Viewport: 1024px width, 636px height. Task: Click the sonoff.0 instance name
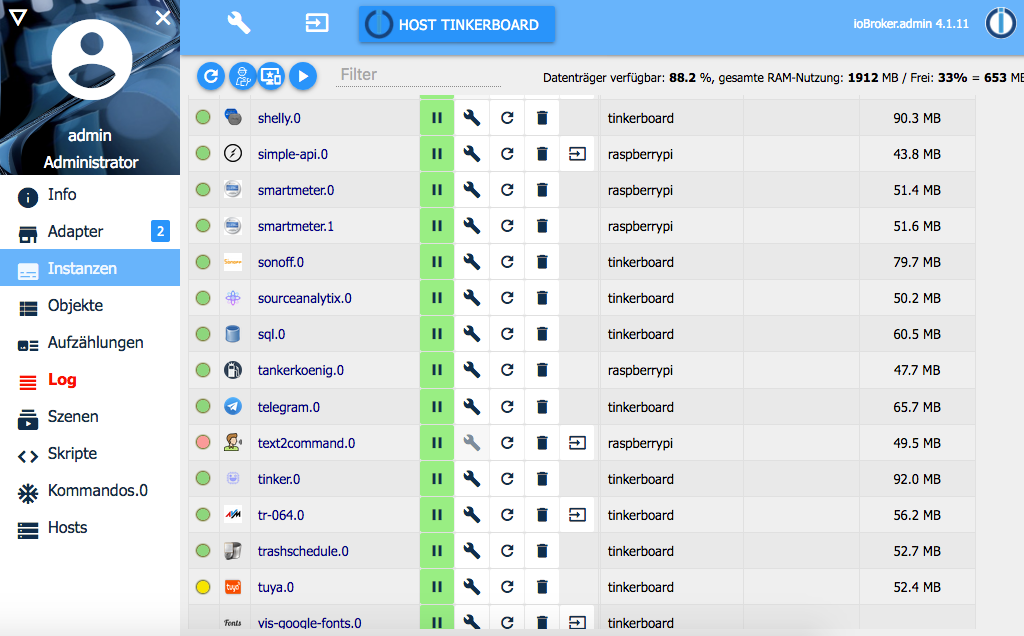(281, 262)
